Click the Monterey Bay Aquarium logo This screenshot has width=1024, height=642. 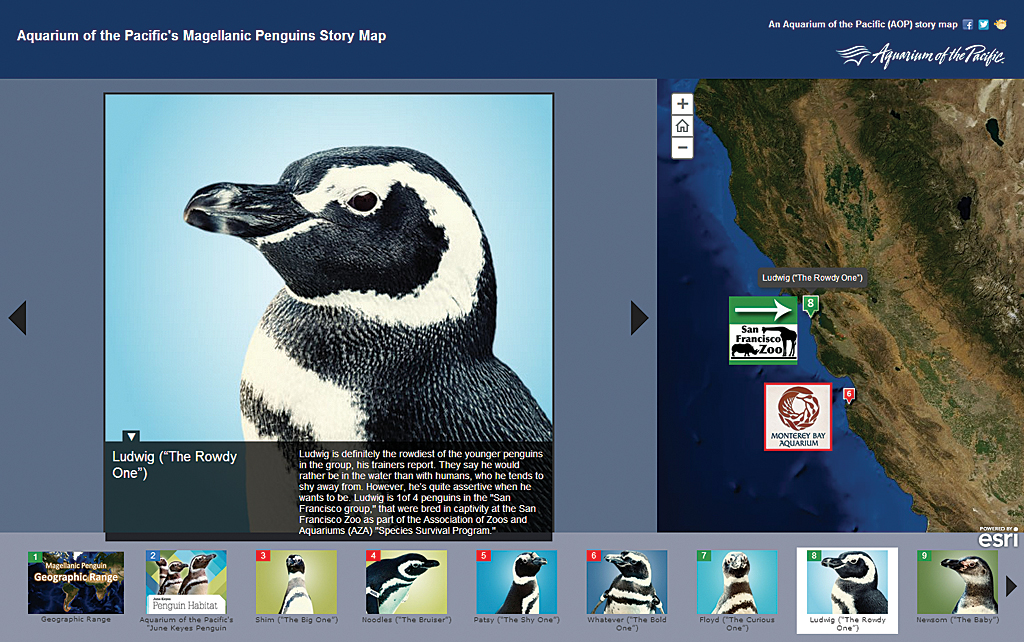tap(798, 417)
